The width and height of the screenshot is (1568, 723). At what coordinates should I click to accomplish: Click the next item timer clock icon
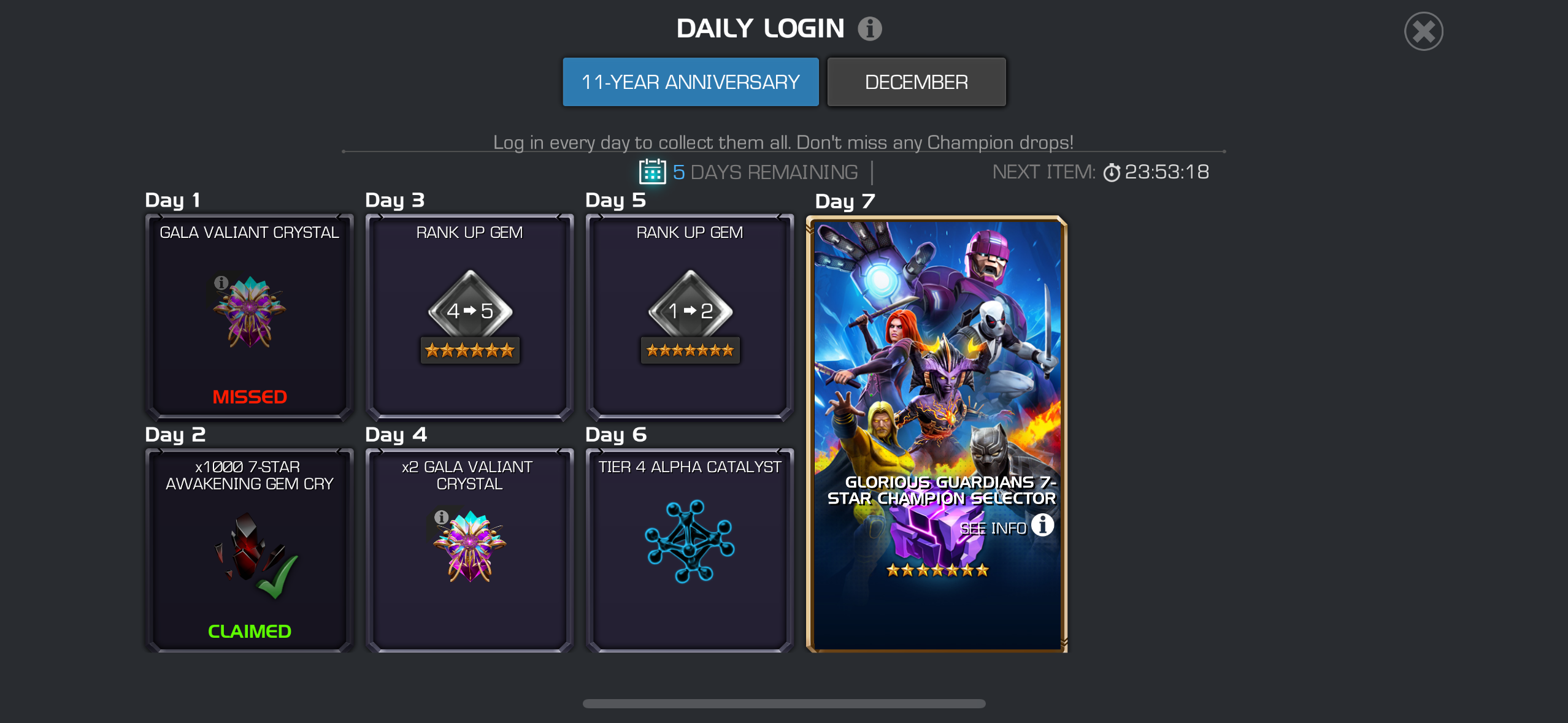tap(1112, 172)
